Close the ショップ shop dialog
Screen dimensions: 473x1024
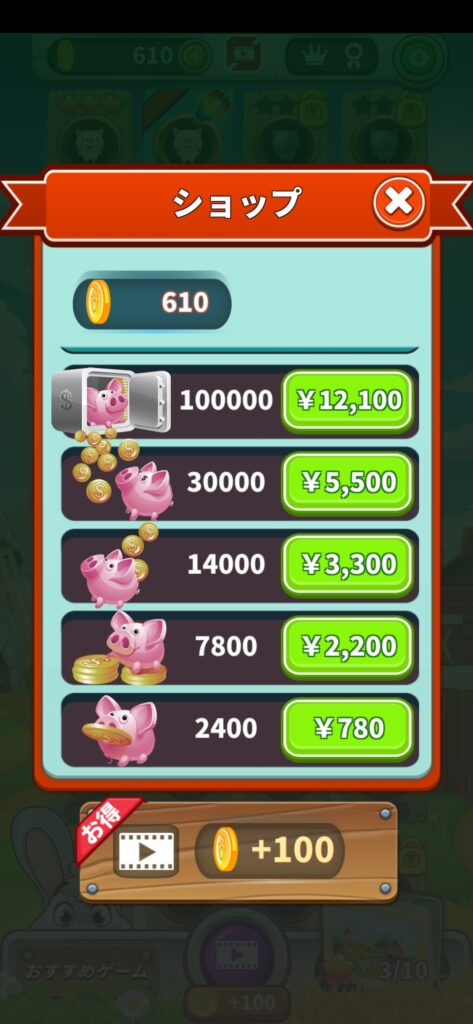(x=399, y=203)
